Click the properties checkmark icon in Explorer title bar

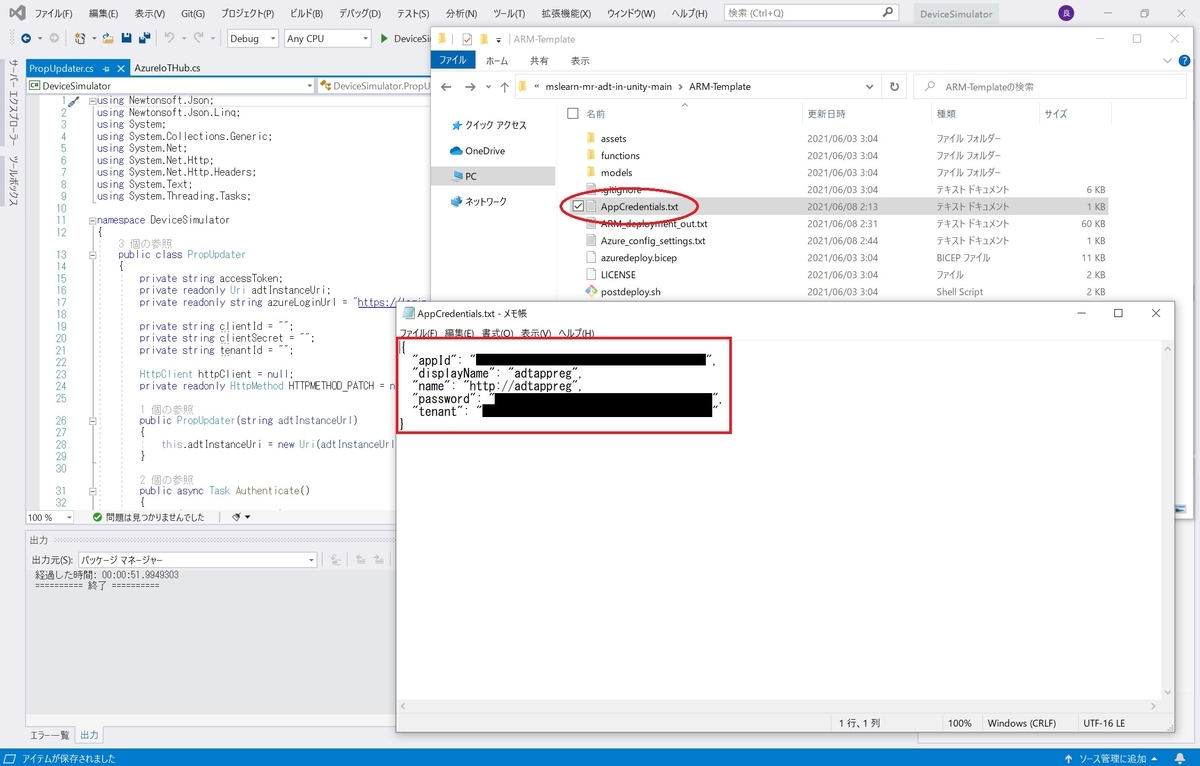pyautogui.click(x=467, y=39)
